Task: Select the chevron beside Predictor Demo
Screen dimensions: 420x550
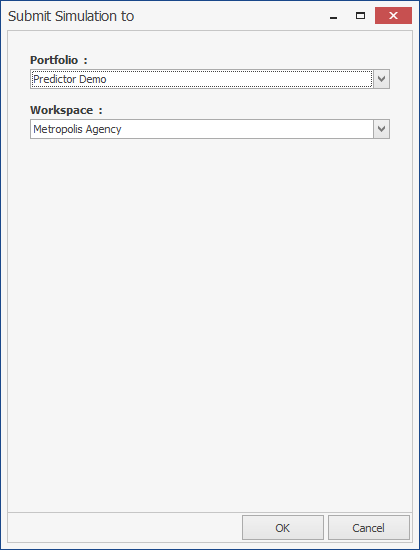Action: pos(381,79)
